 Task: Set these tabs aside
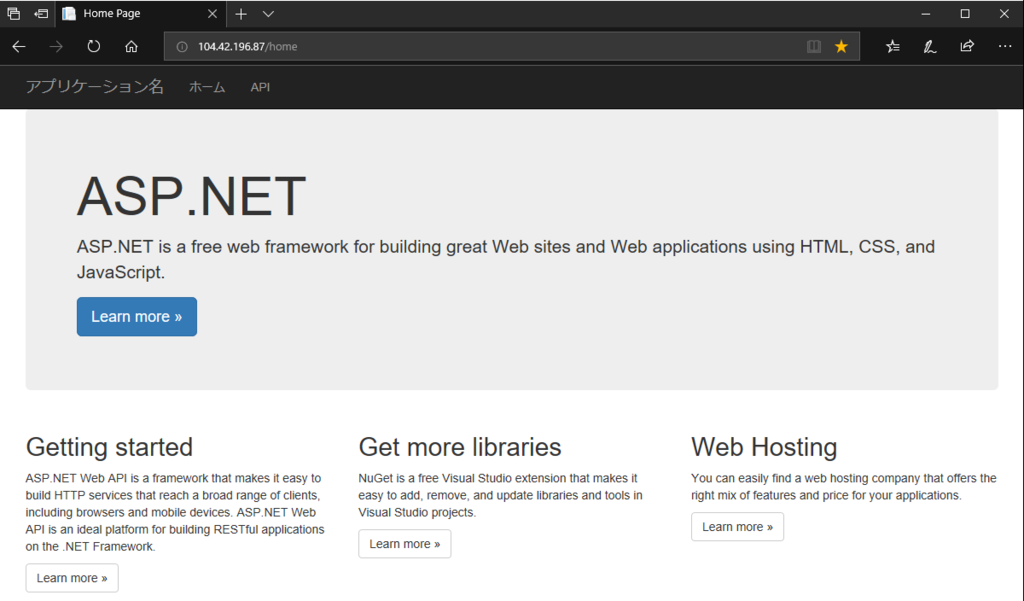(x=41, y=13)
